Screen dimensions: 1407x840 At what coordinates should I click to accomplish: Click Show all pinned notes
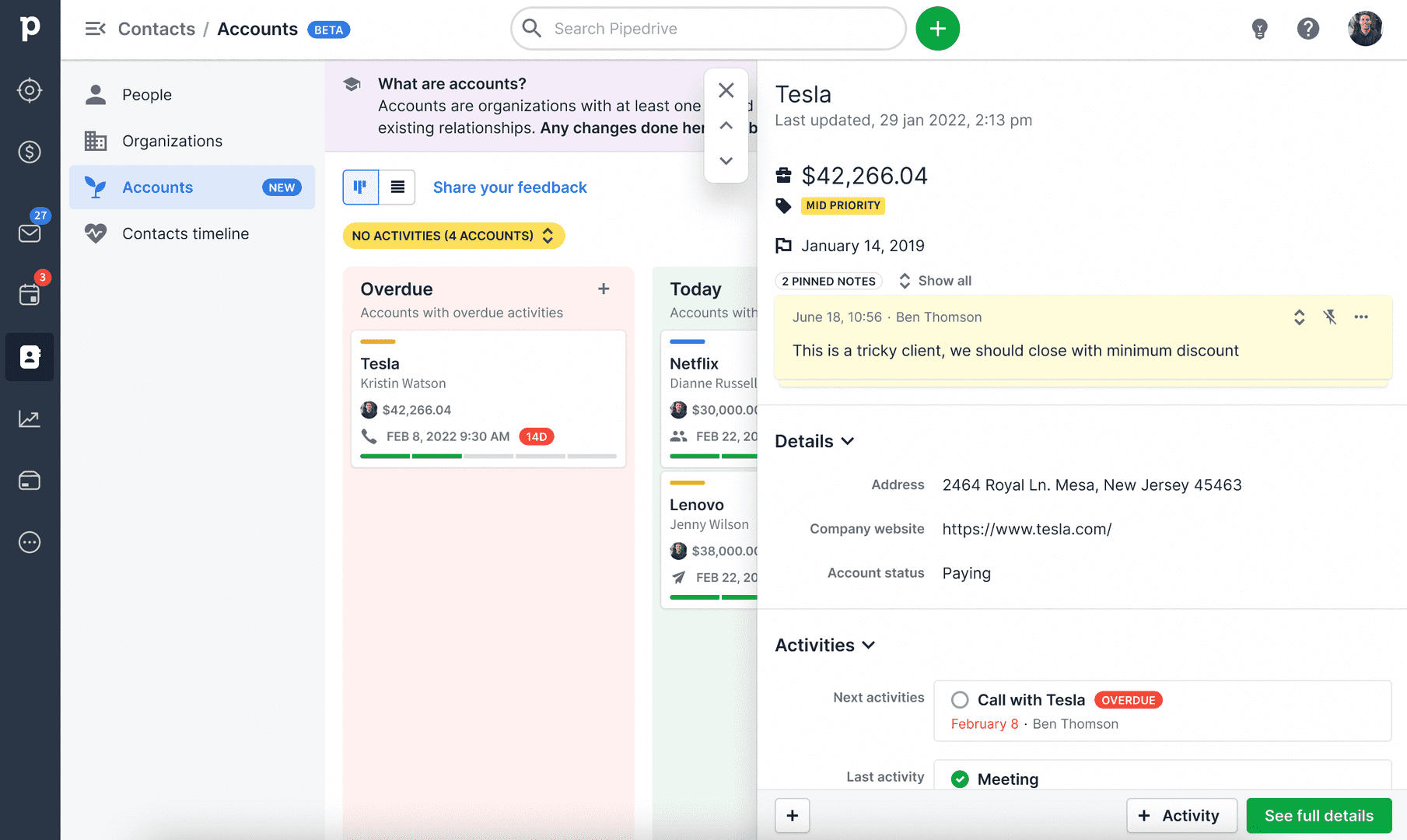tap(935, 281)
